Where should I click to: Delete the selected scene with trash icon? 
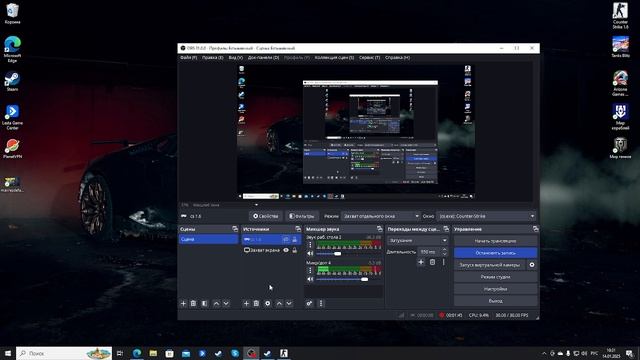click(193, 303)
